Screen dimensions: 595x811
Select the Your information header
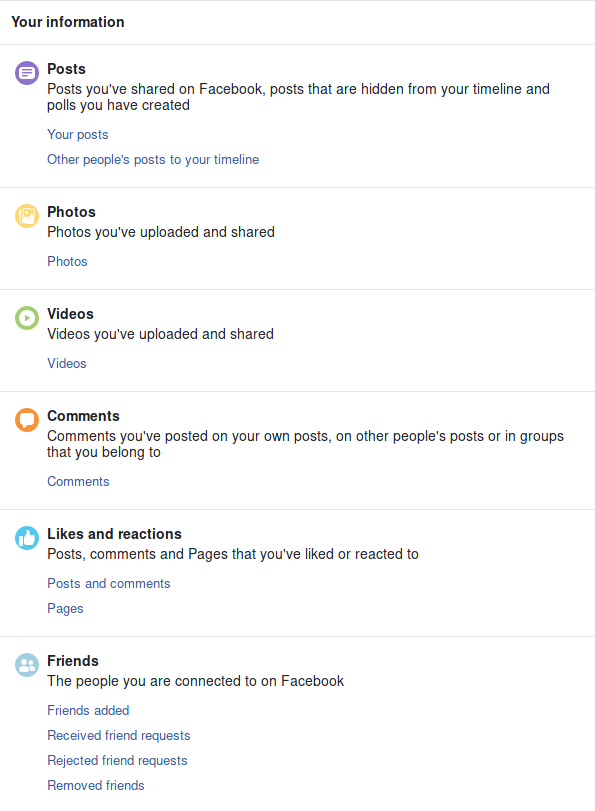pos(68,22)
